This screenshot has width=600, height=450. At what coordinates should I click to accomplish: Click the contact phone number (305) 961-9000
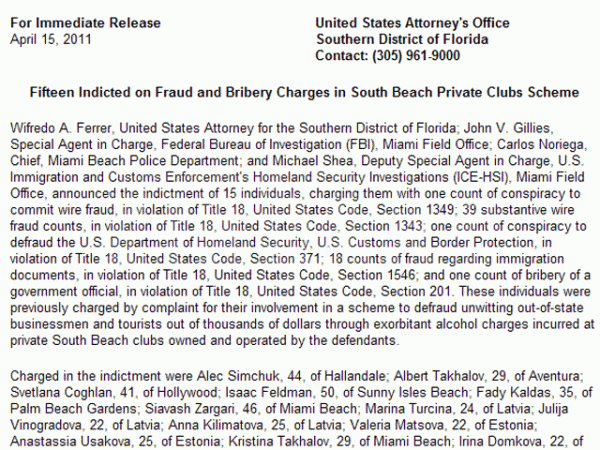[x=416, y=56]
